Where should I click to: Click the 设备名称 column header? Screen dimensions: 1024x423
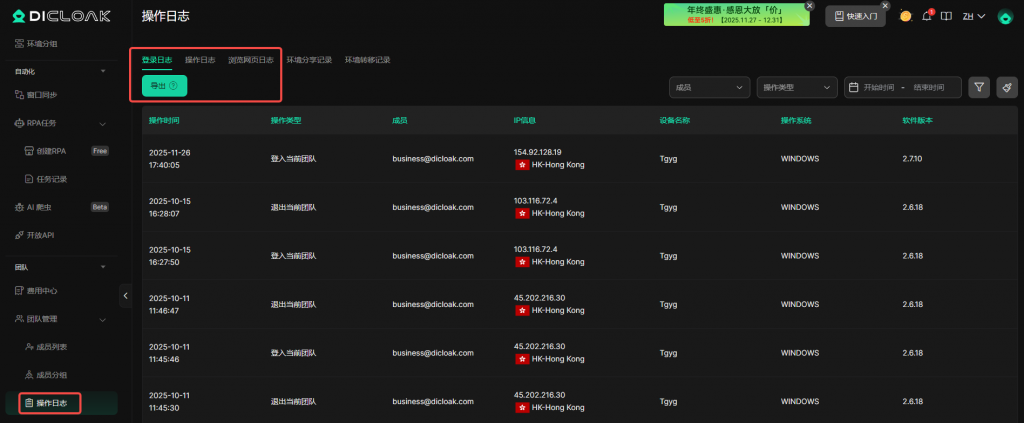pos(675,121)
